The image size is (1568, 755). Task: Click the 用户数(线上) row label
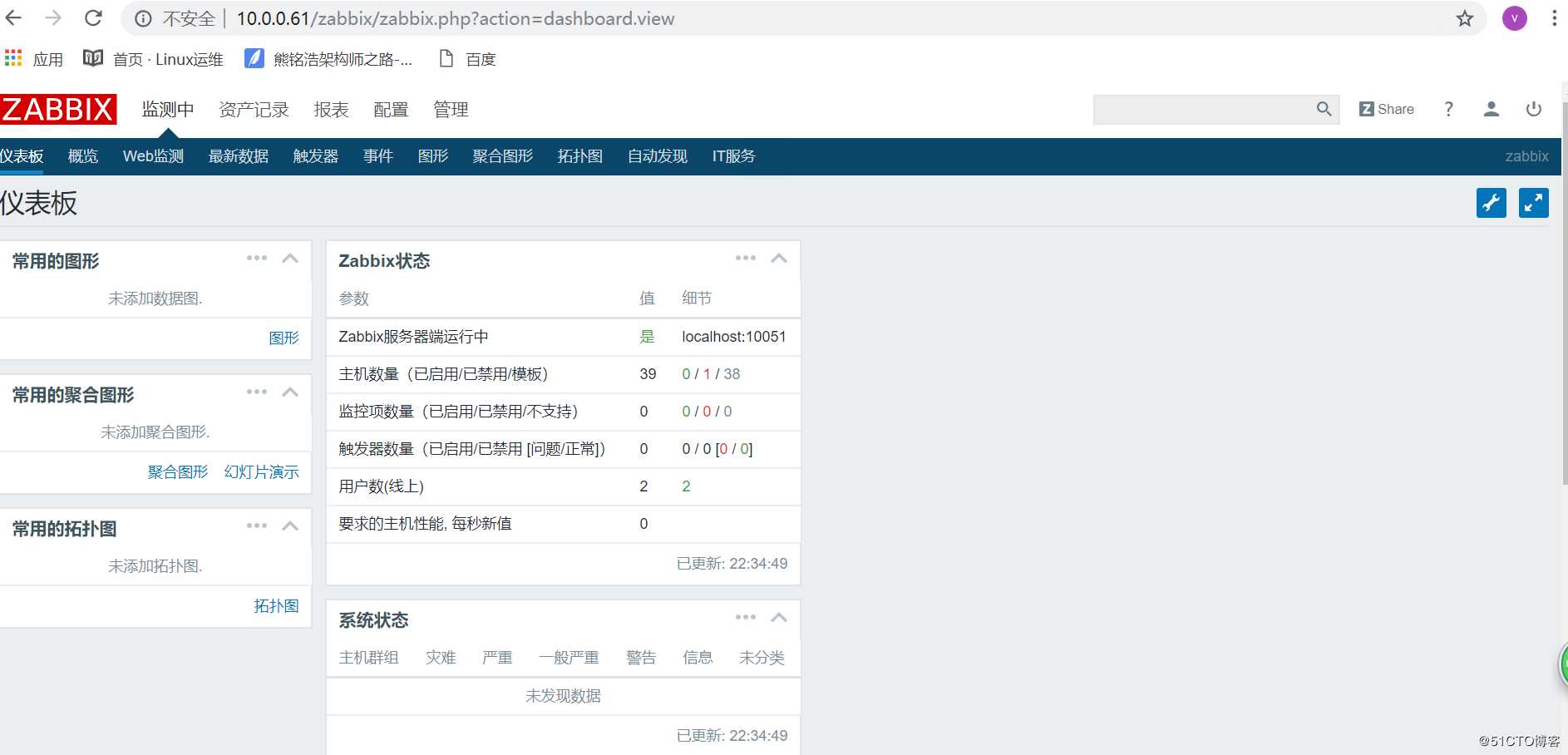click(x=382, y=486)
